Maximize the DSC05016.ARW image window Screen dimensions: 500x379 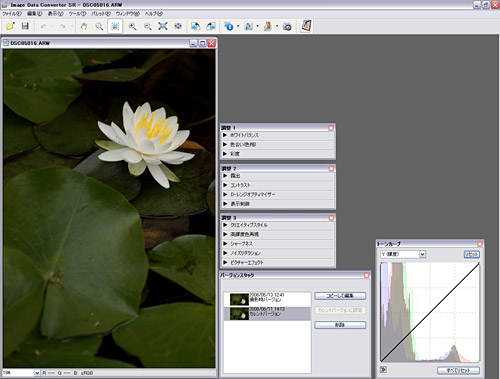coord(202,43)
